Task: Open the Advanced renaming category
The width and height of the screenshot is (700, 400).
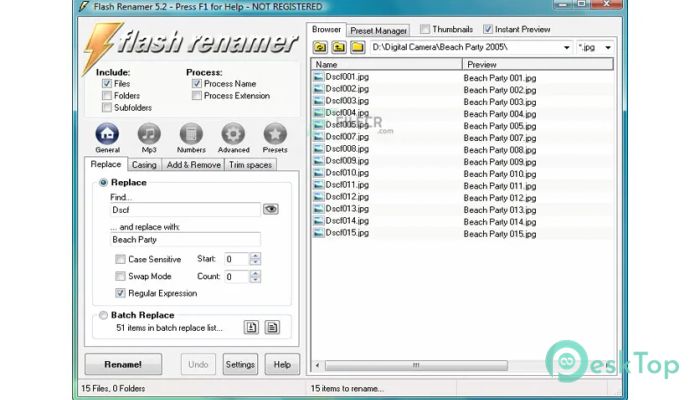Action: point(233,138)
